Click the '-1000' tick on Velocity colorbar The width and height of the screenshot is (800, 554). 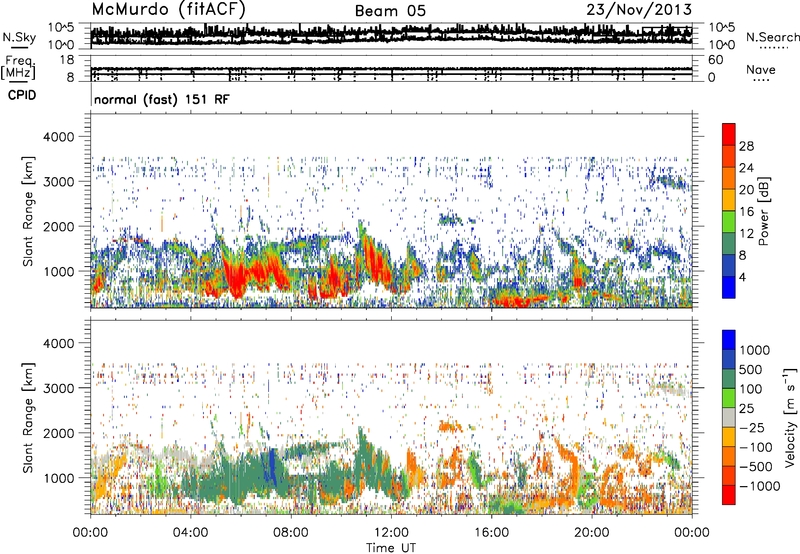tap(760, 486)
